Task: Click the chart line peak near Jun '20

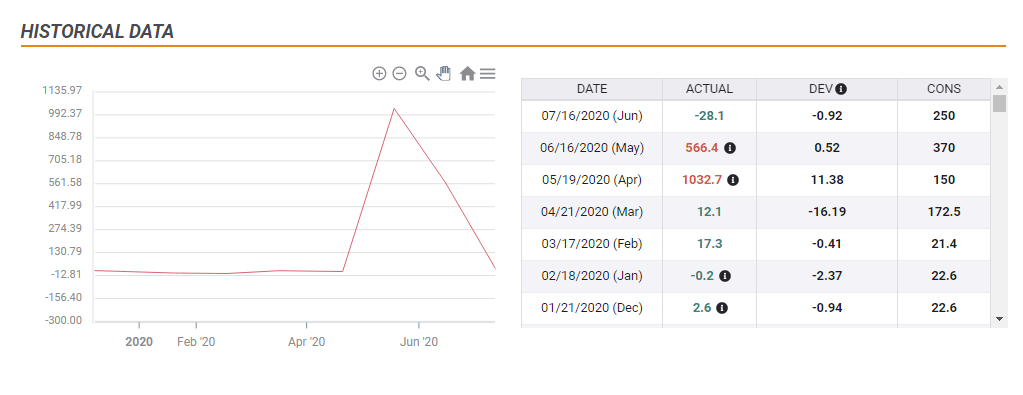Action: click(x=394, y=108)
